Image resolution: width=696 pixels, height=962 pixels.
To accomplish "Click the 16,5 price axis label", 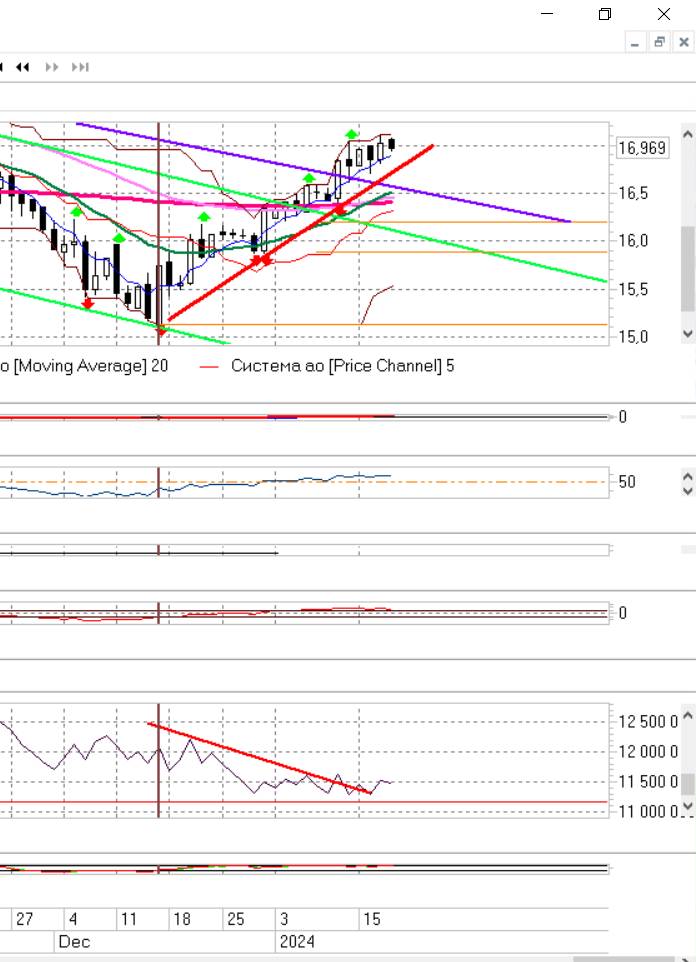I will pyautogui.click(x=633, y=193).
